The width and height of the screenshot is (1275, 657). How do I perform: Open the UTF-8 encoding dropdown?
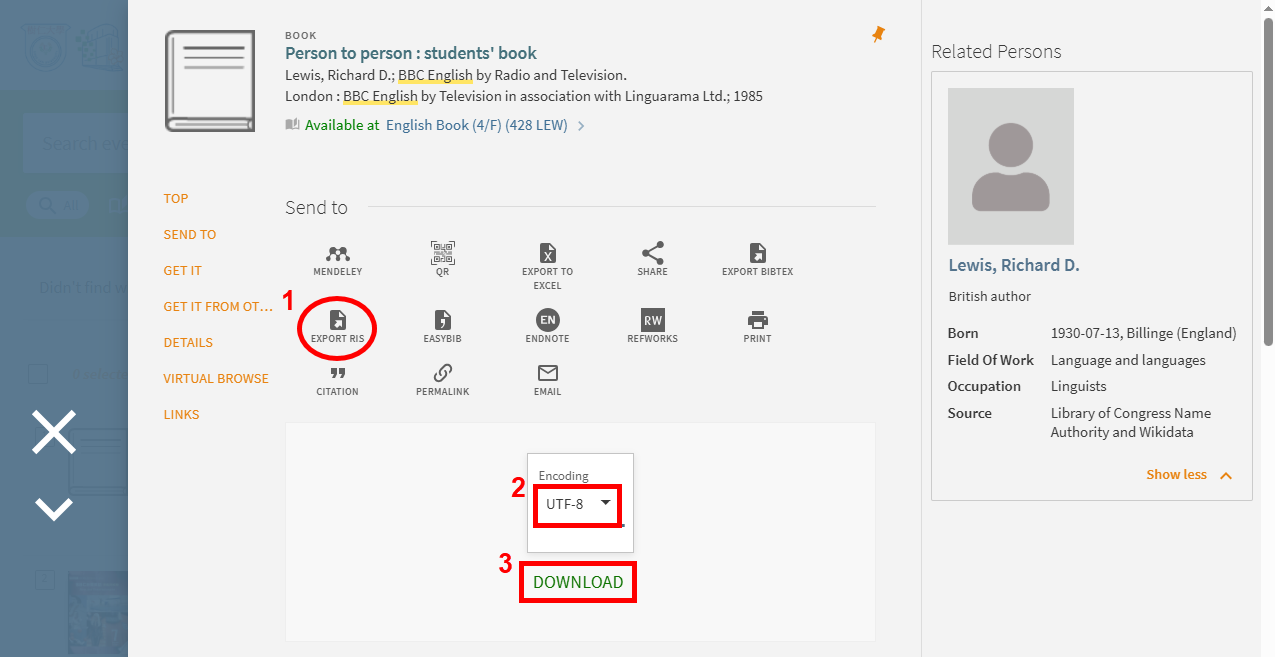pyautogui.click(x=578, y=504)
